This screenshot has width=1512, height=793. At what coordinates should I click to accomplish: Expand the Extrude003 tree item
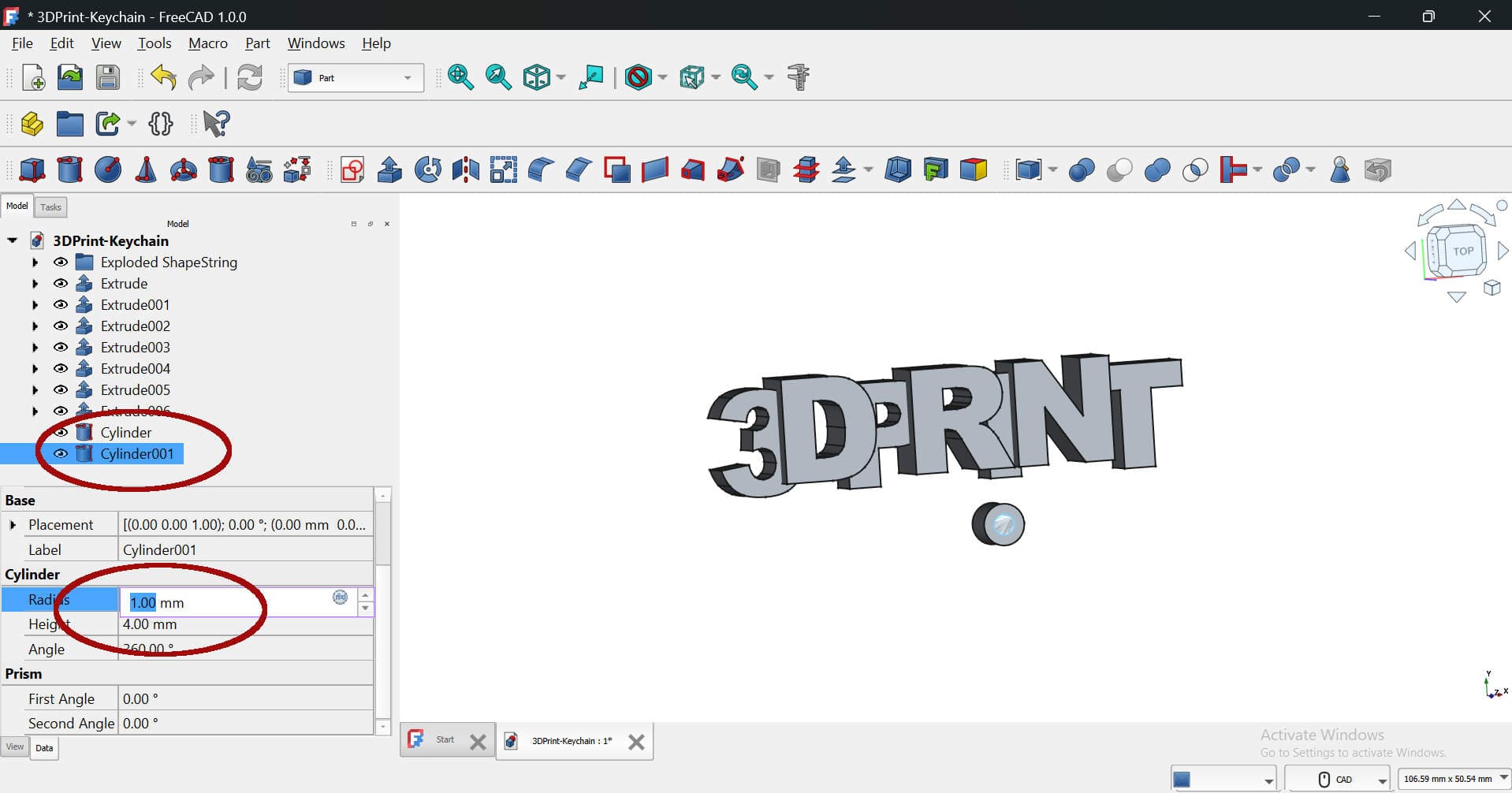pyautogui.click(x=35, y=347)
